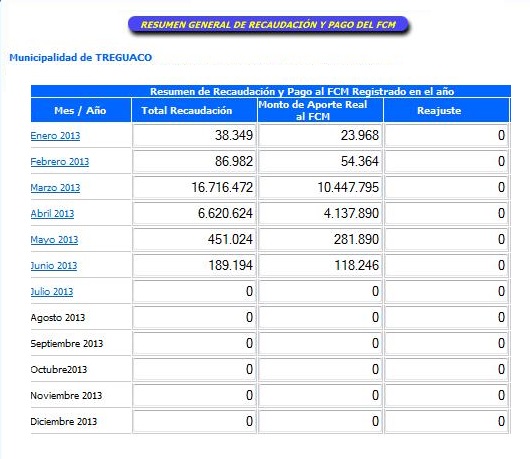
Task: Click the Resumen General de Recaudación banner
Action: pos(268,25)
